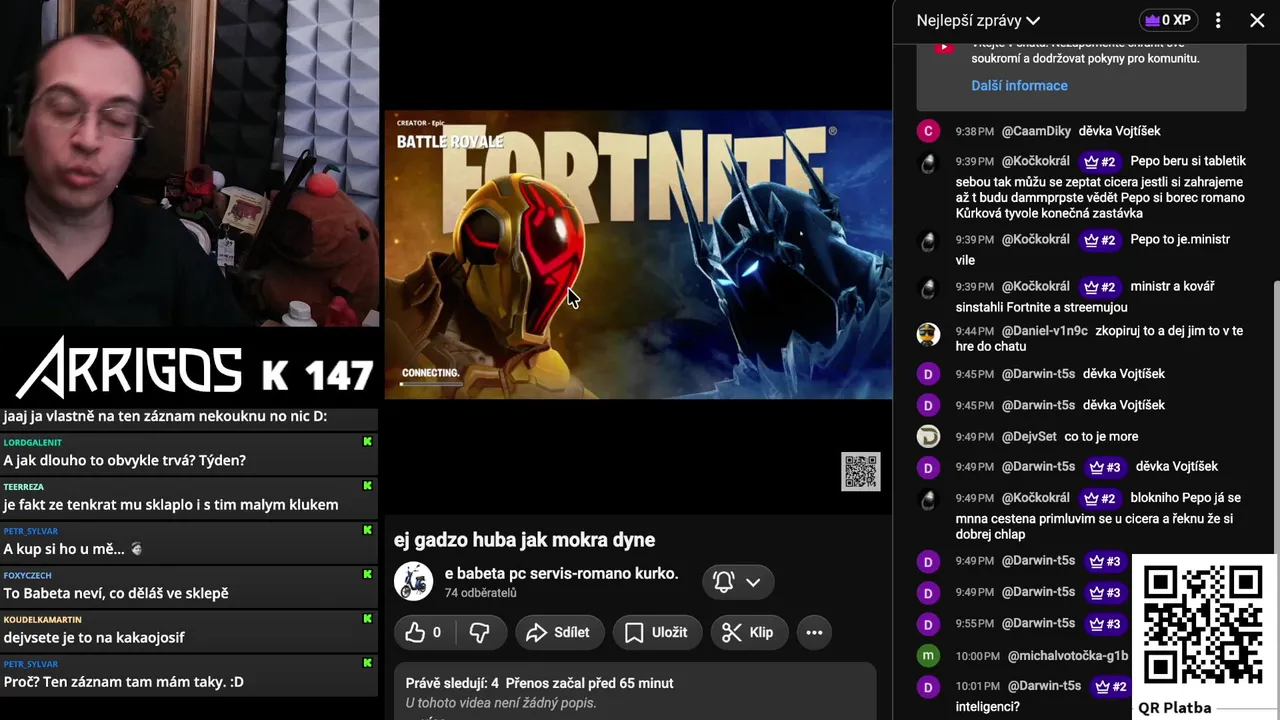Viewport: 1280px width, 720px height.
Task: Click the Fortnite CONNECTING progress bar
Action: tap(430, 384)
